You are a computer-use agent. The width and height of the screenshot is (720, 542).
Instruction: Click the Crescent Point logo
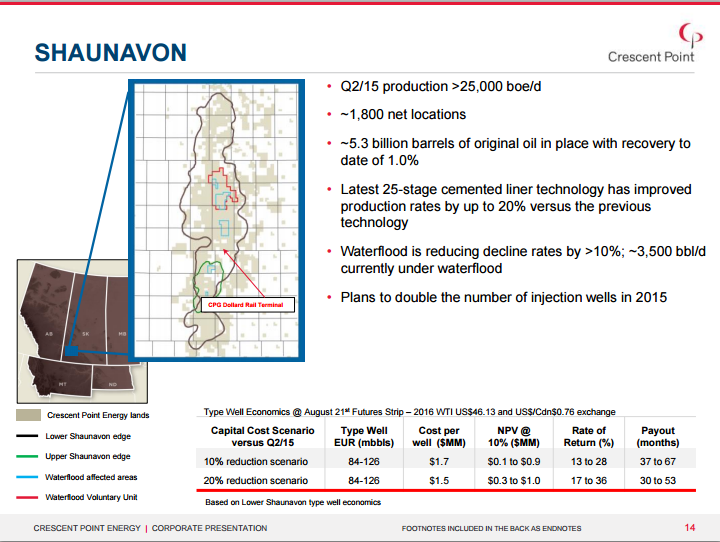(x=650, y=43)
